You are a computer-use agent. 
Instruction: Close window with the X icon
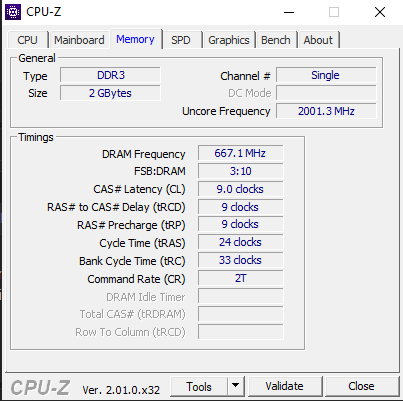coord(380,12)
